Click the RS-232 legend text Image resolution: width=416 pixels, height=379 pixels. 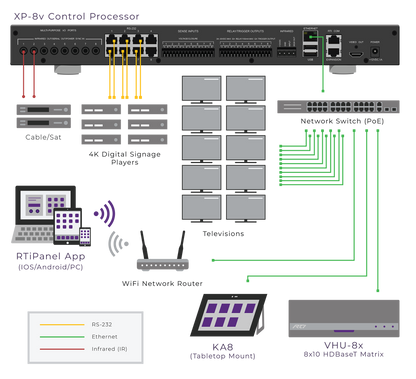point(102,324)
